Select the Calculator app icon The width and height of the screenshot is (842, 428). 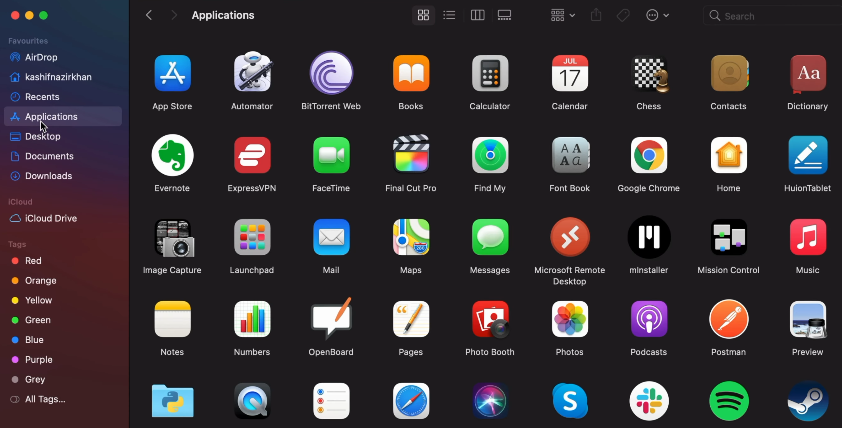(490, 73)
